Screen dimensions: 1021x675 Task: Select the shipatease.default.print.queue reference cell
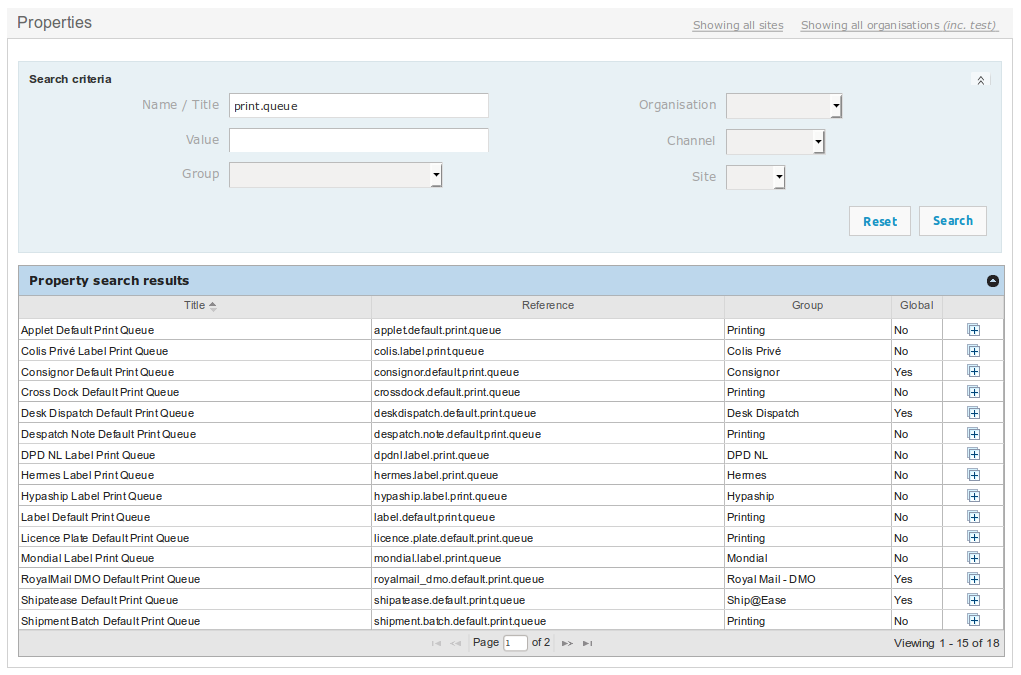pos(548,599)
